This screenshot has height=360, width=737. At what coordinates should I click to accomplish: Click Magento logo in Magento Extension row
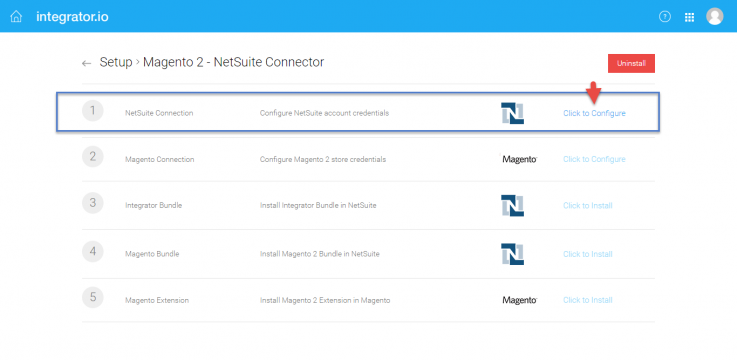click(519, 300)
